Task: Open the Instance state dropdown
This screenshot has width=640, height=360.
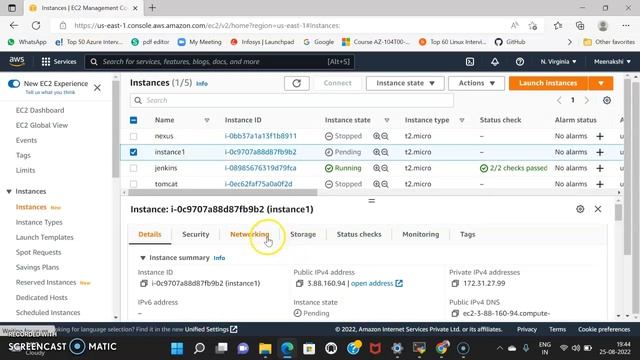Action: coord(405,83)
